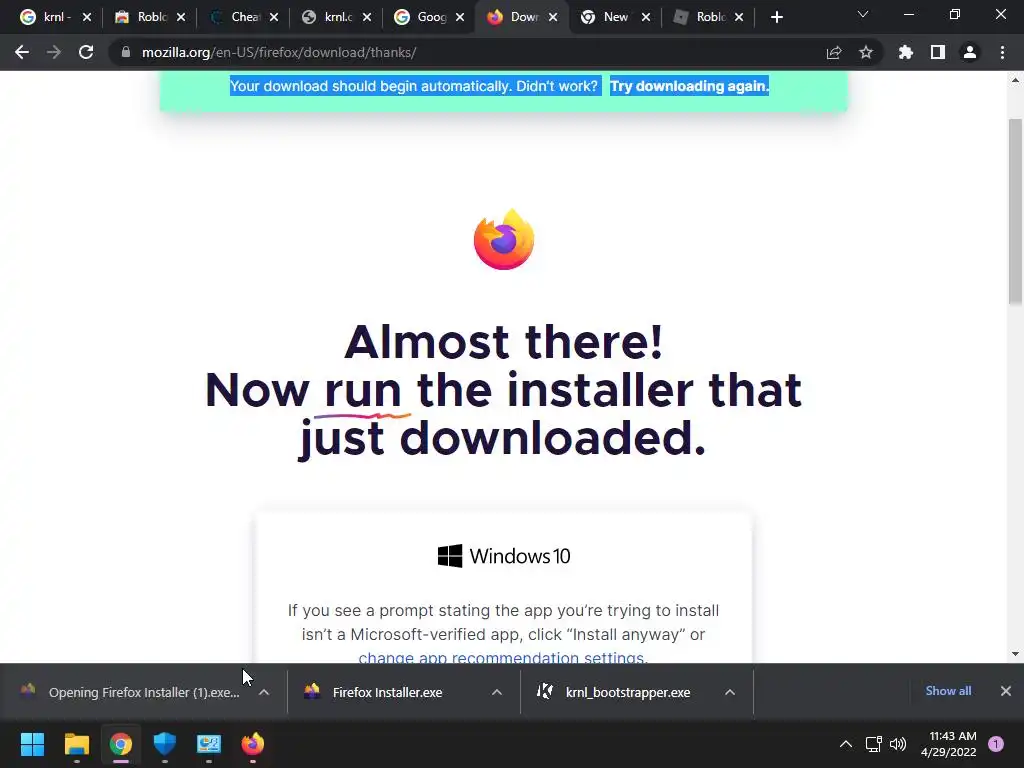Click 'Show all' downloads
Image resolution: width=1024 pixels, height=768 pixels.
click(948, 691)
